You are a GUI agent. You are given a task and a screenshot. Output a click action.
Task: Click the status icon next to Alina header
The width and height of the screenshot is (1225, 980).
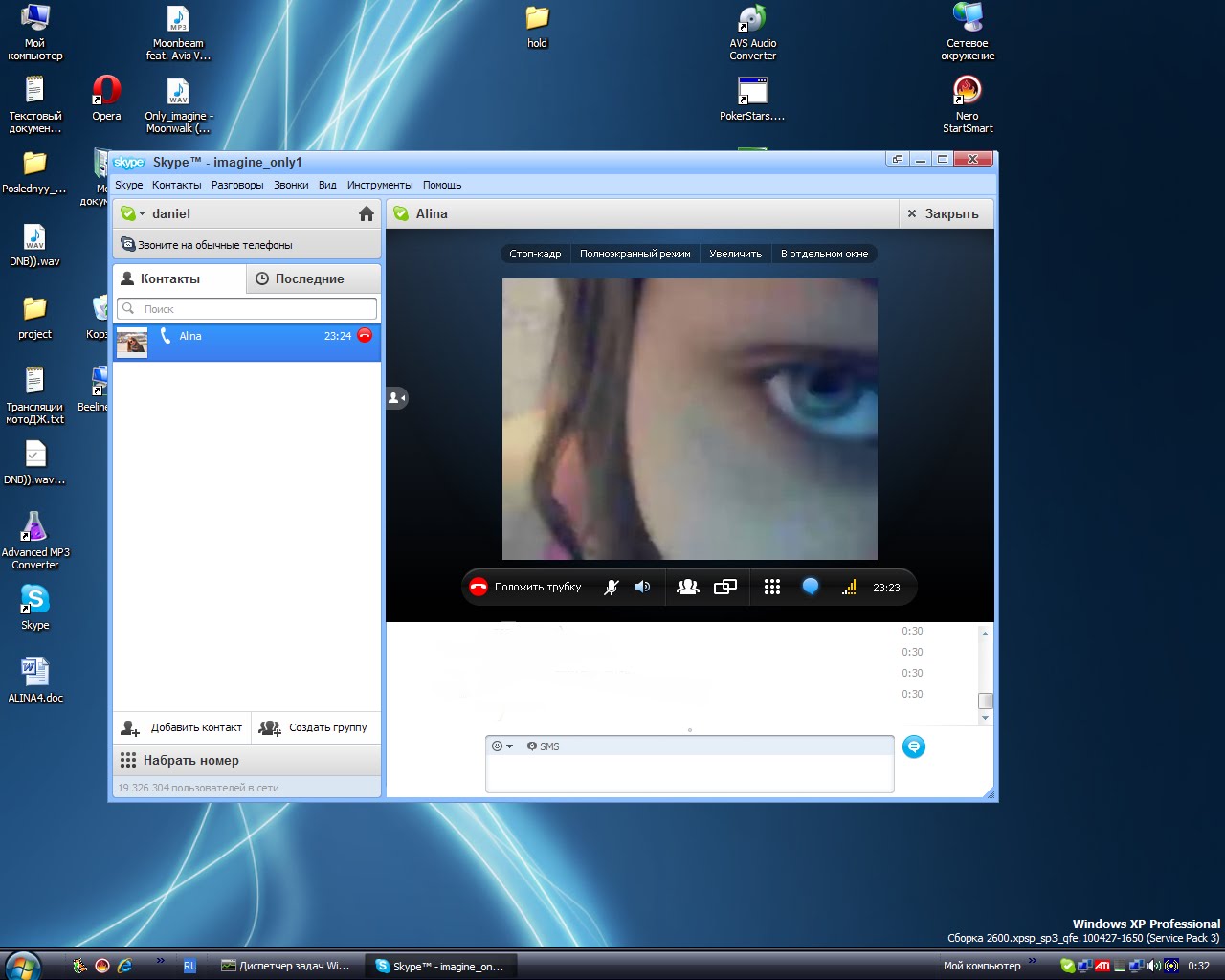point(401,213)
